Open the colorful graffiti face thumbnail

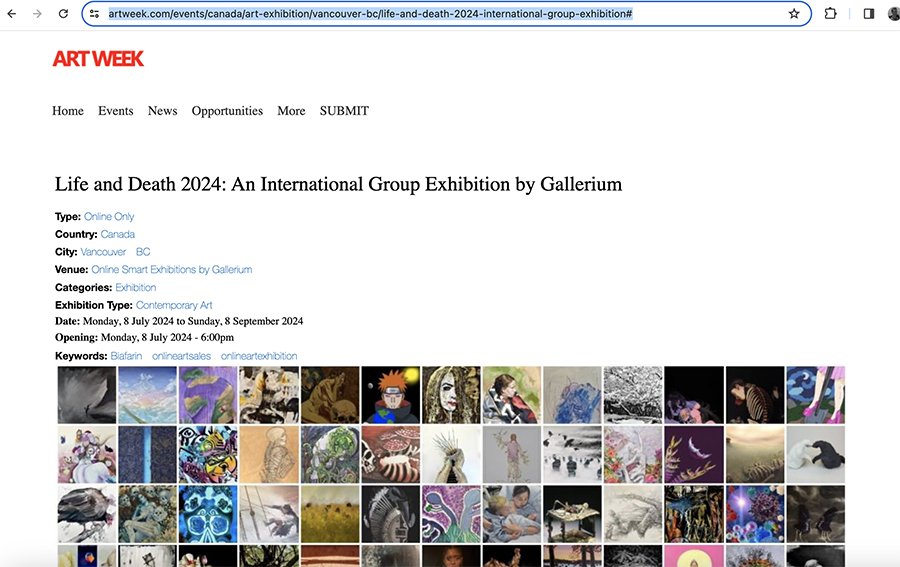208,455
